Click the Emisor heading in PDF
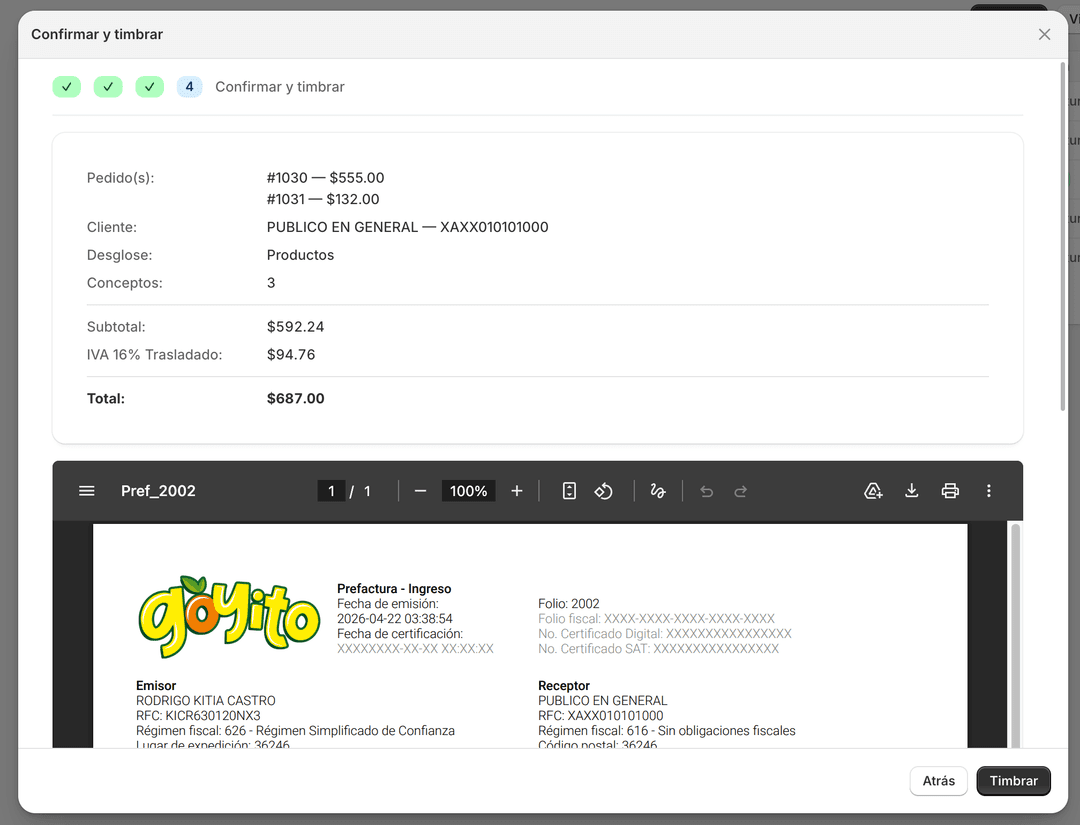 click(156, 686)
